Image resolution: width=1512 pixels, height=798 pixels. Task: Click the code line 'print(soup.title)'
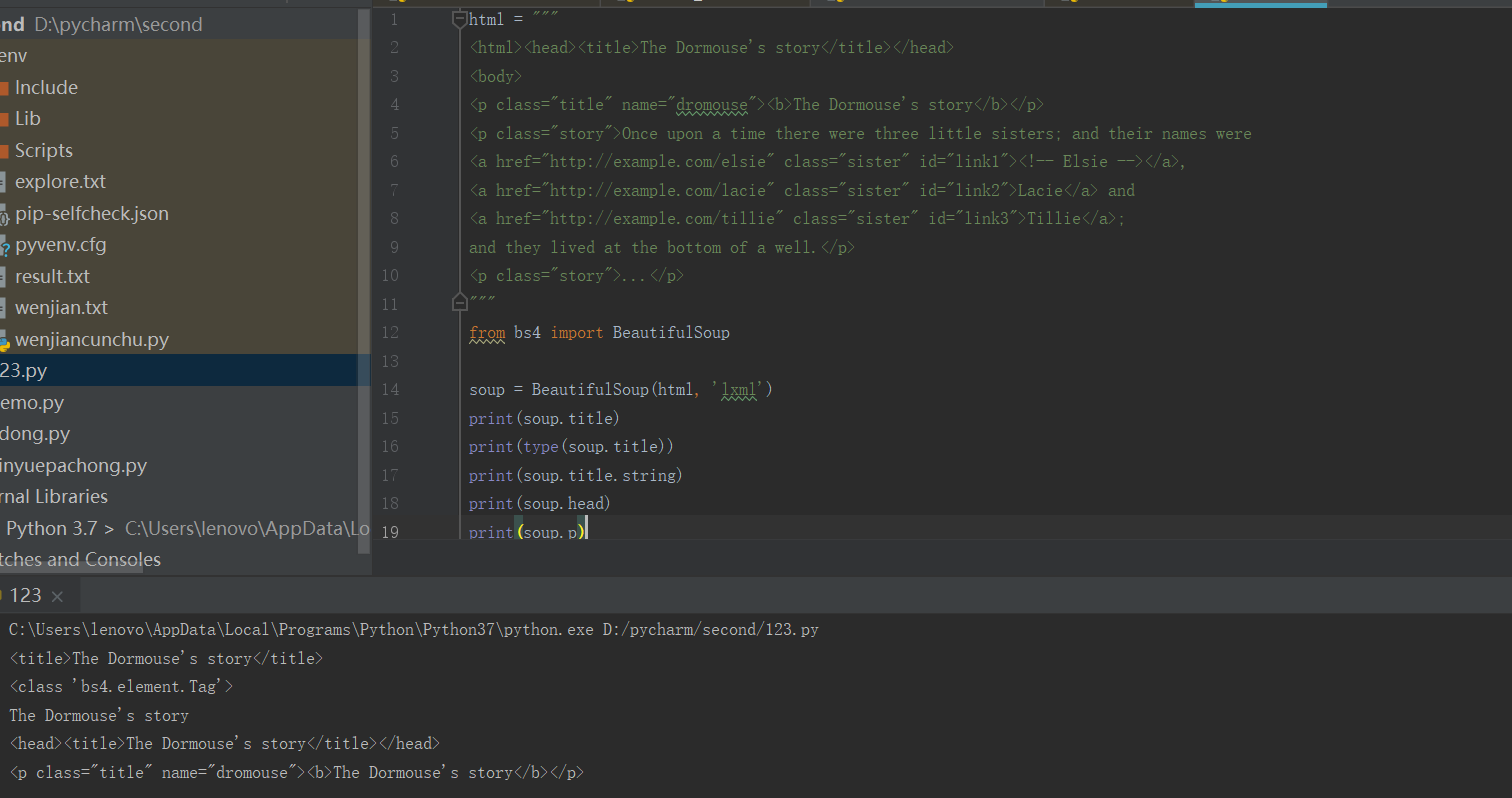click(544, 418)
